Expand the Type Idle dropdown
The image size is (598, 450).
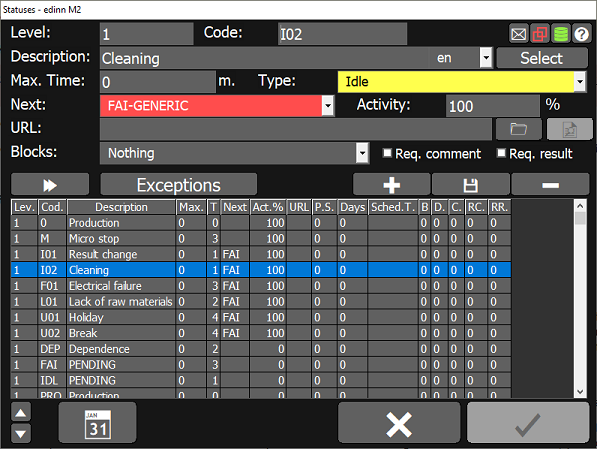pyautogui.click(x=580, y=82)
